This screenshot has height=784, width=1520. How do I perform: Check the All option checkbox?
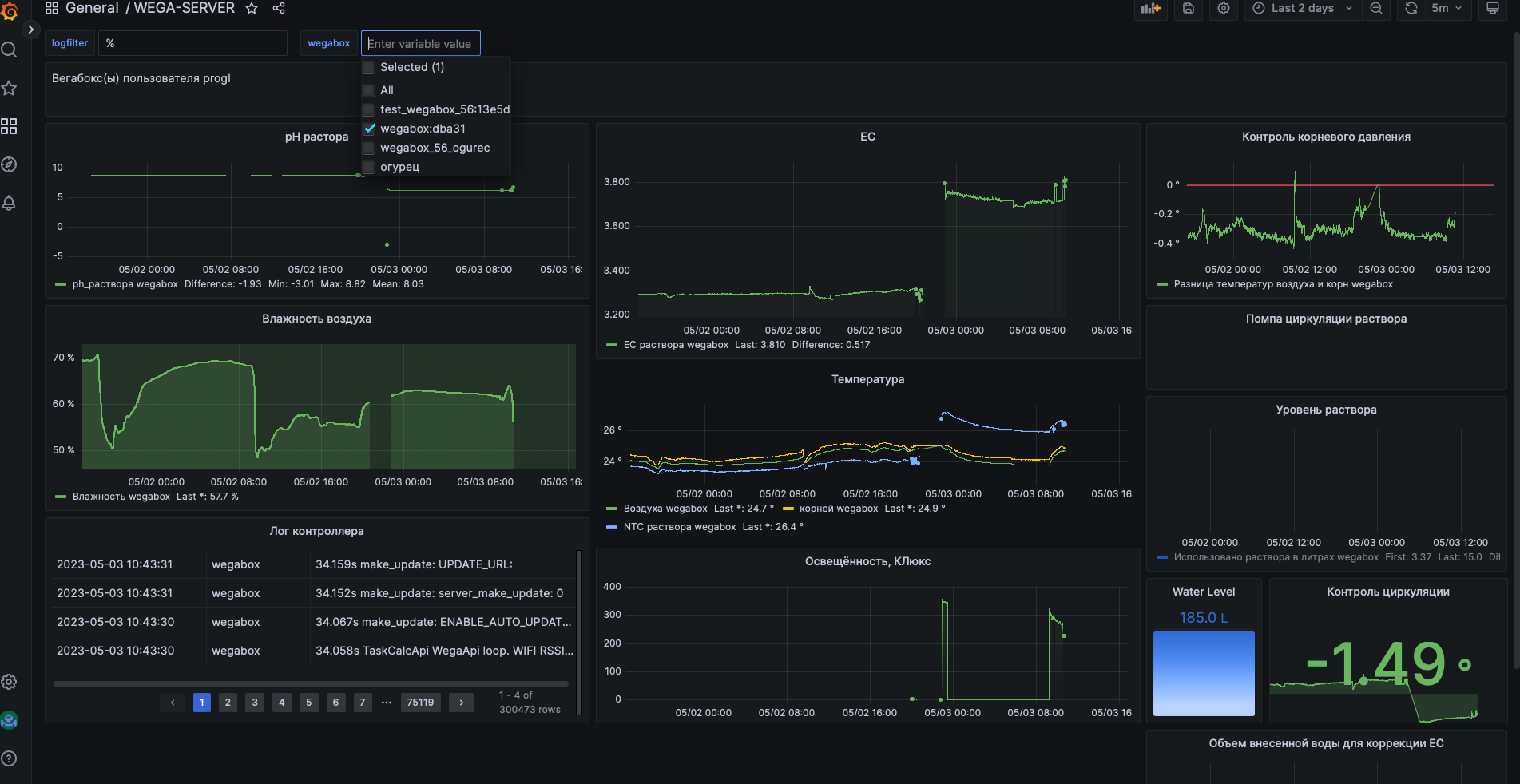click(369, 90)
